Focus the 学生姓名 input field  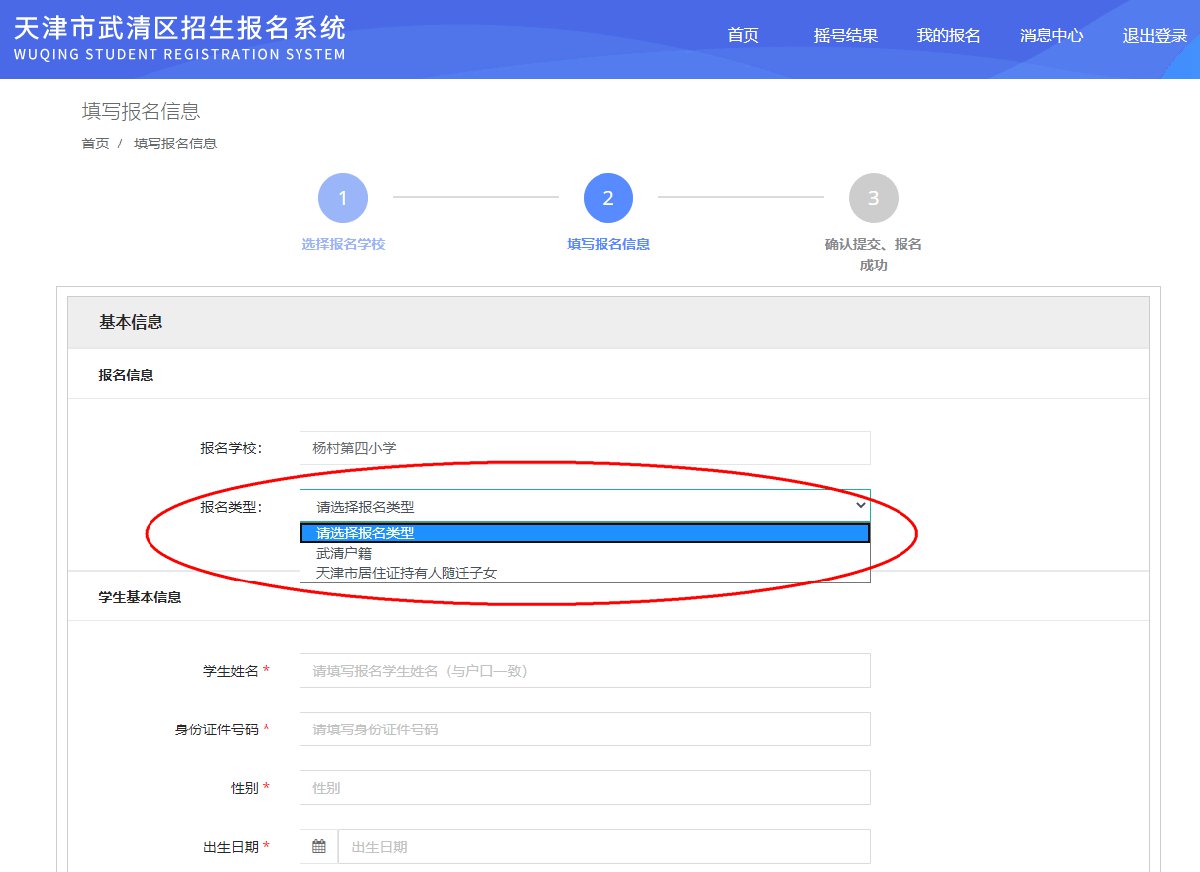click(x=584, y=671)
